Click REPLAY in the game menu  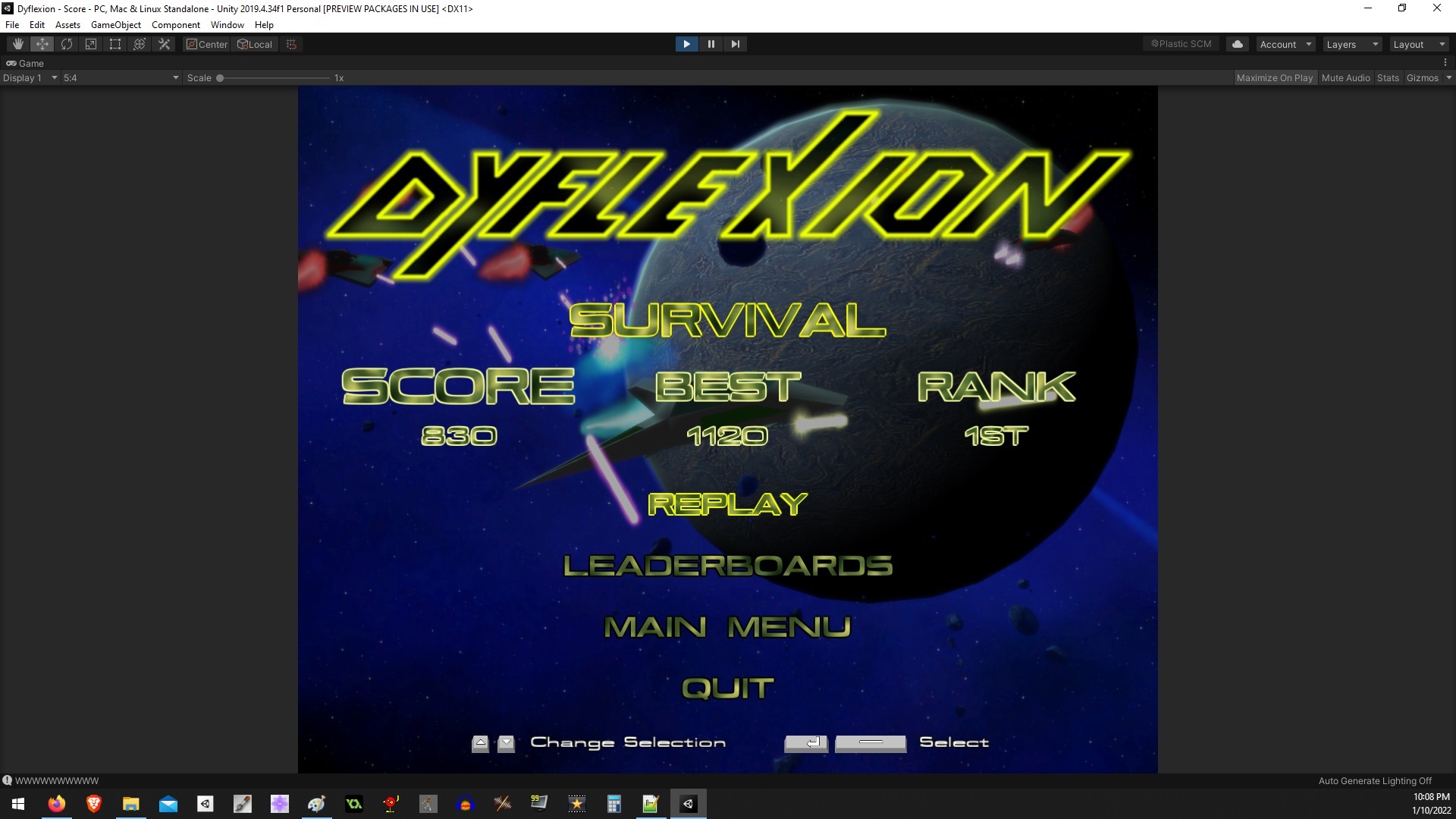point(727,504)
